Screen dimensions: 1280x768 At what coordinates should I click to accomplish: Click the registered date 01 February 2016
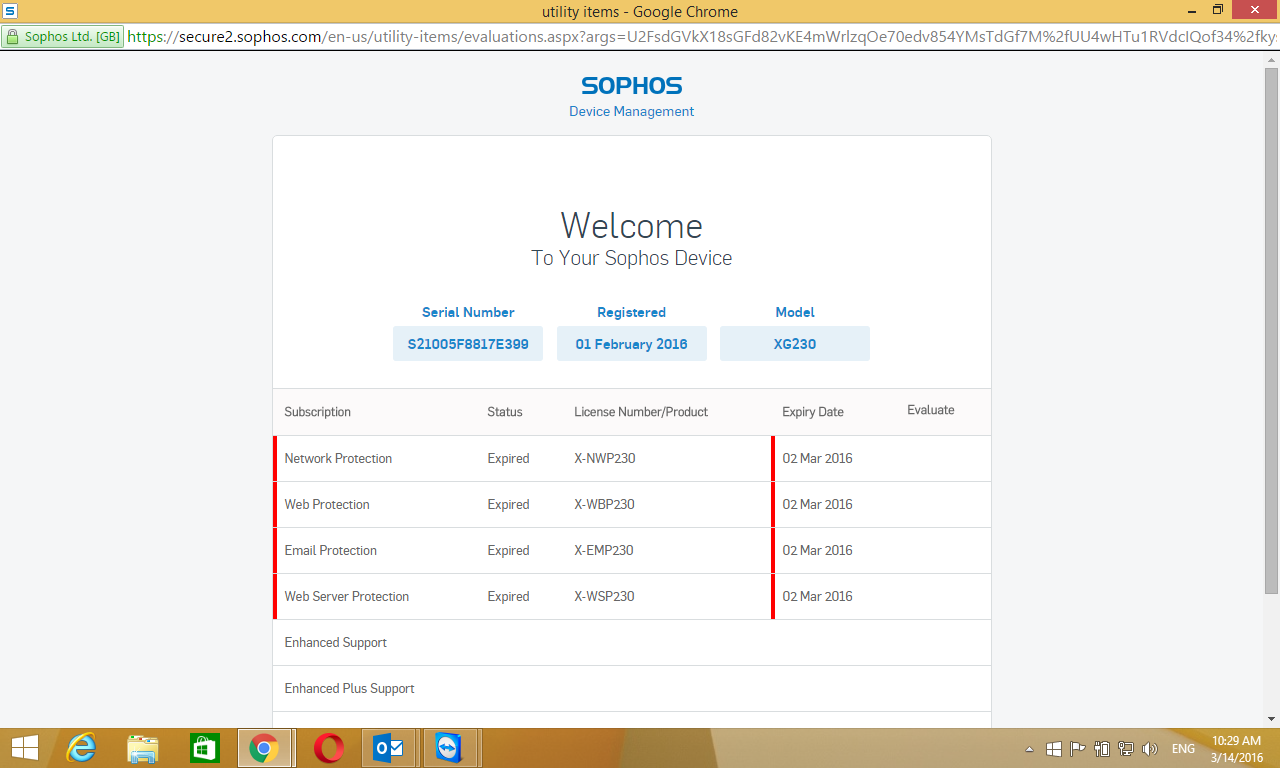pyautogui.click(x=631, y=344)
